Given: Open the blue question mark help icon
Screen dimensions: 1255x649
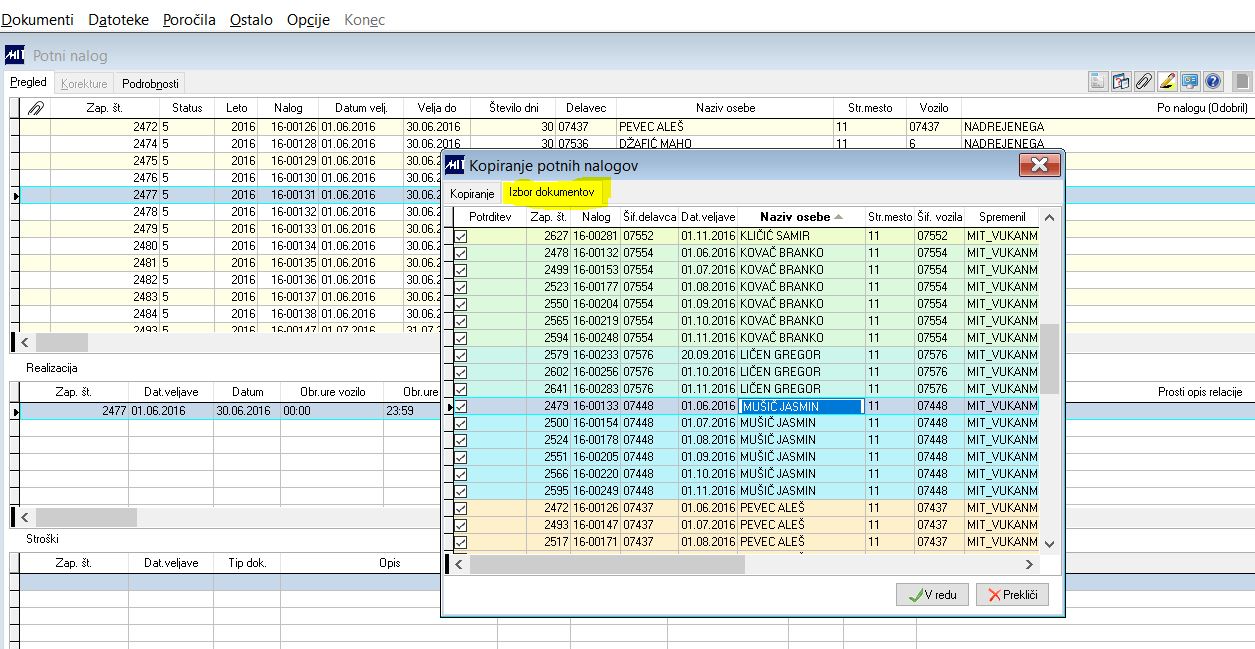Looking at the screenshot, I should (1213, 82).
